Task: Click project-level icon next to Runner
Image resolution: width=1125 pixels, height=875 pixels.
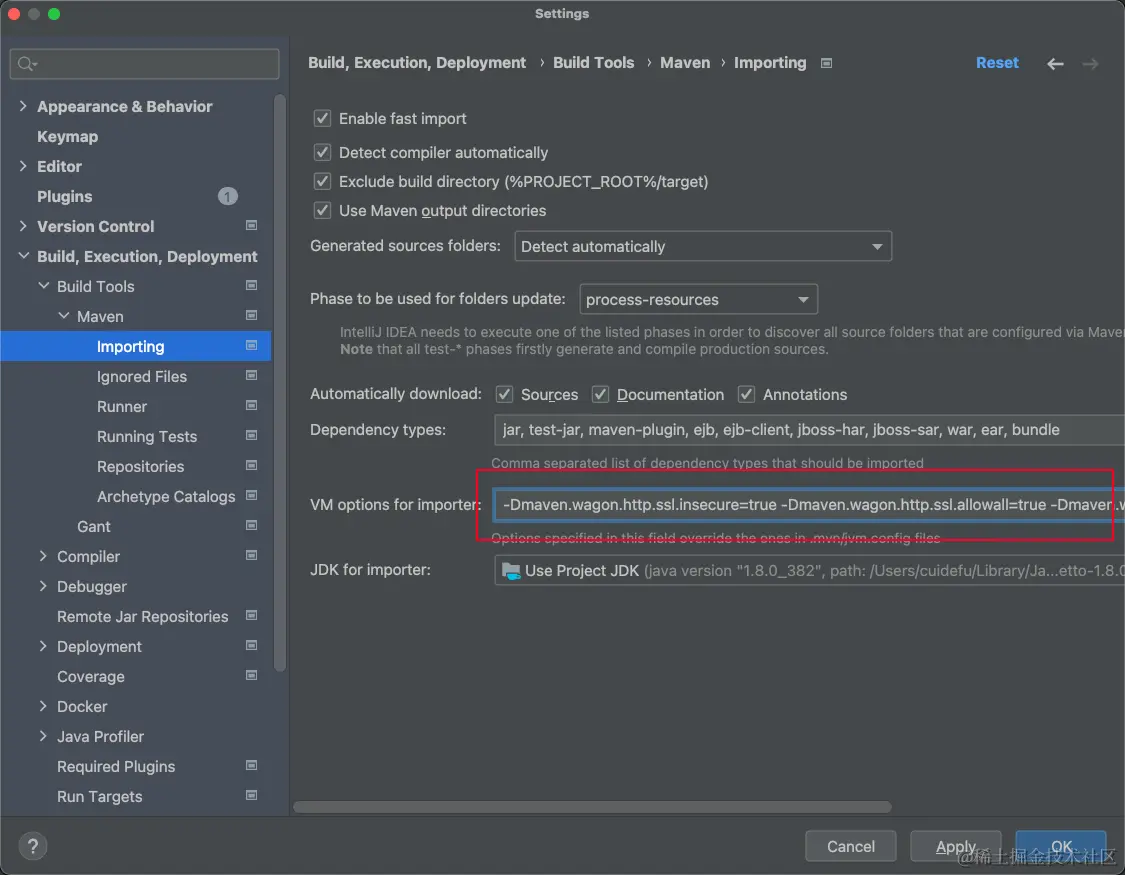Action: pos(251,406)
